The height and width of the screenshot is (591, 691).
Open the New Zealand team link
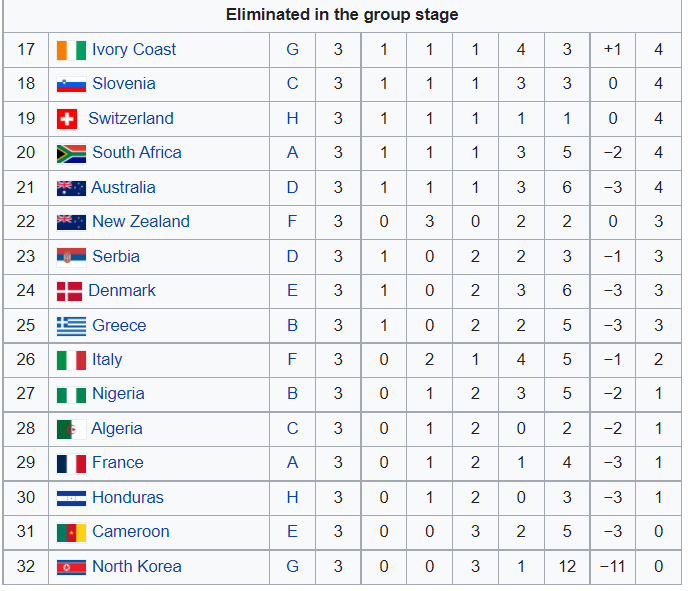(141, 222)
